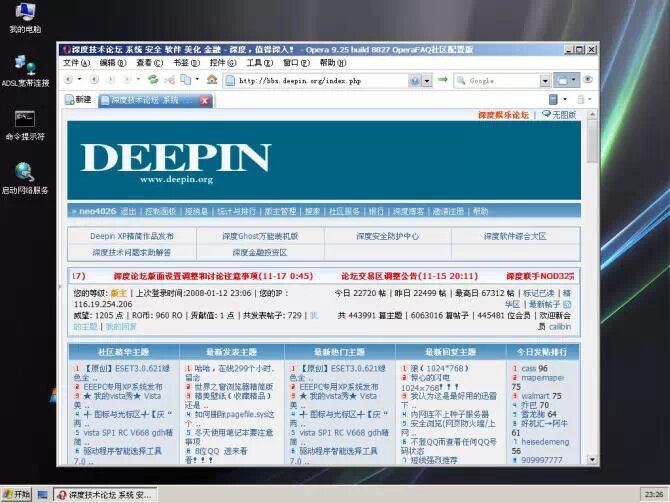670x503 pixels.
Task: Expand the dropdown next to page-copy icon
Action: point(197,79)
